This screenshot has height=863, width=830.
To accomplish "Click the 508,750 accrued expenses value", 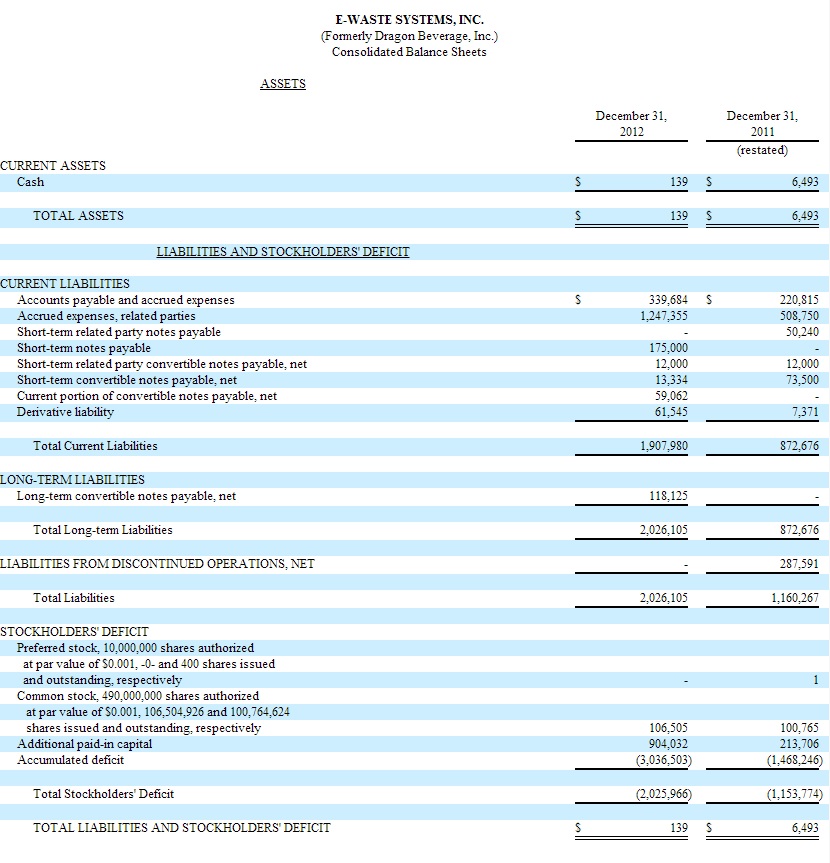I will 799,316.
